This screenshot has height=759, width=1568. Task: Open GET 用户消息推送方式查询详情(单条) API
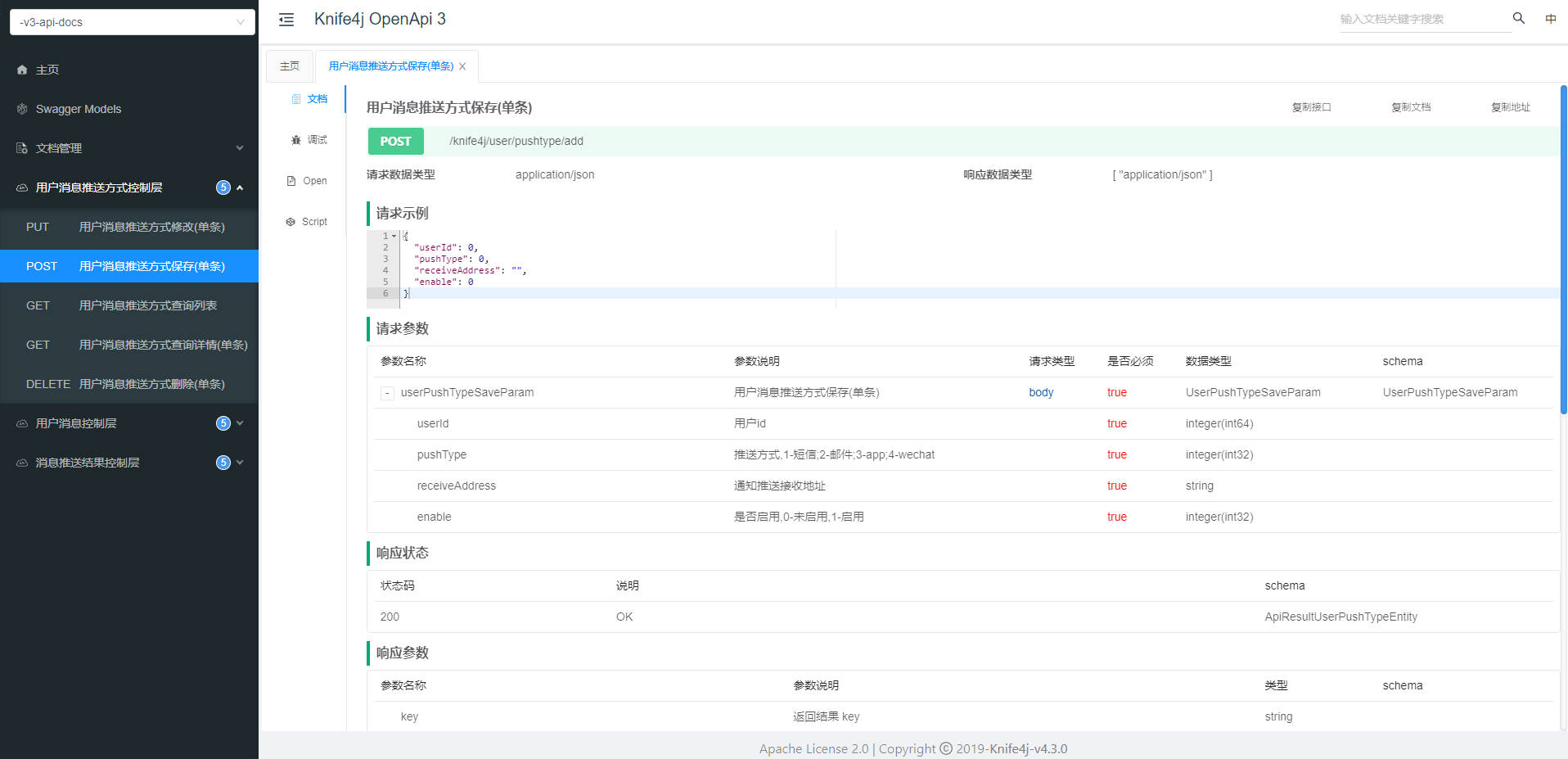click(x=129, y=345)
